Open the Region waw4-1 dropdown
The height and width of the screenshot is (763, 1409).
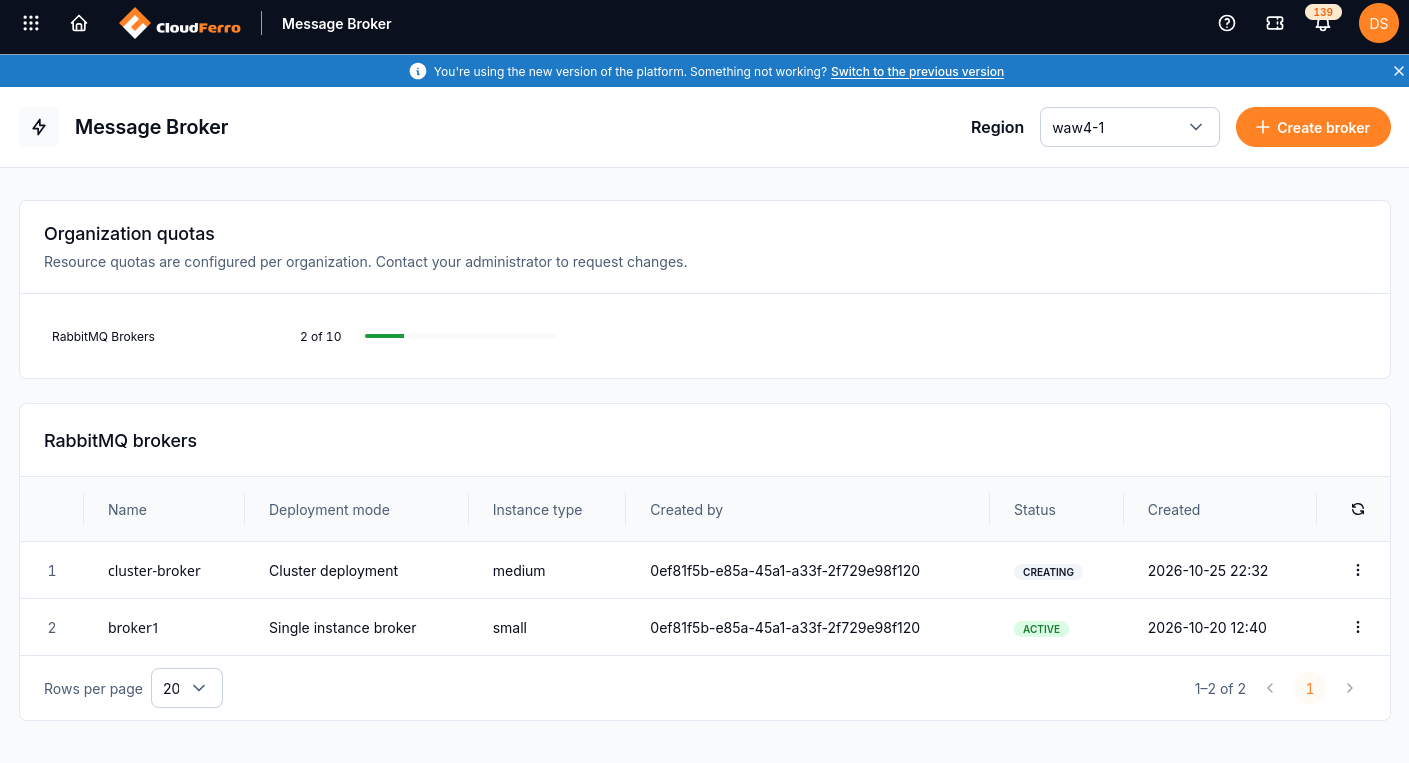[x=1130, y=127]
